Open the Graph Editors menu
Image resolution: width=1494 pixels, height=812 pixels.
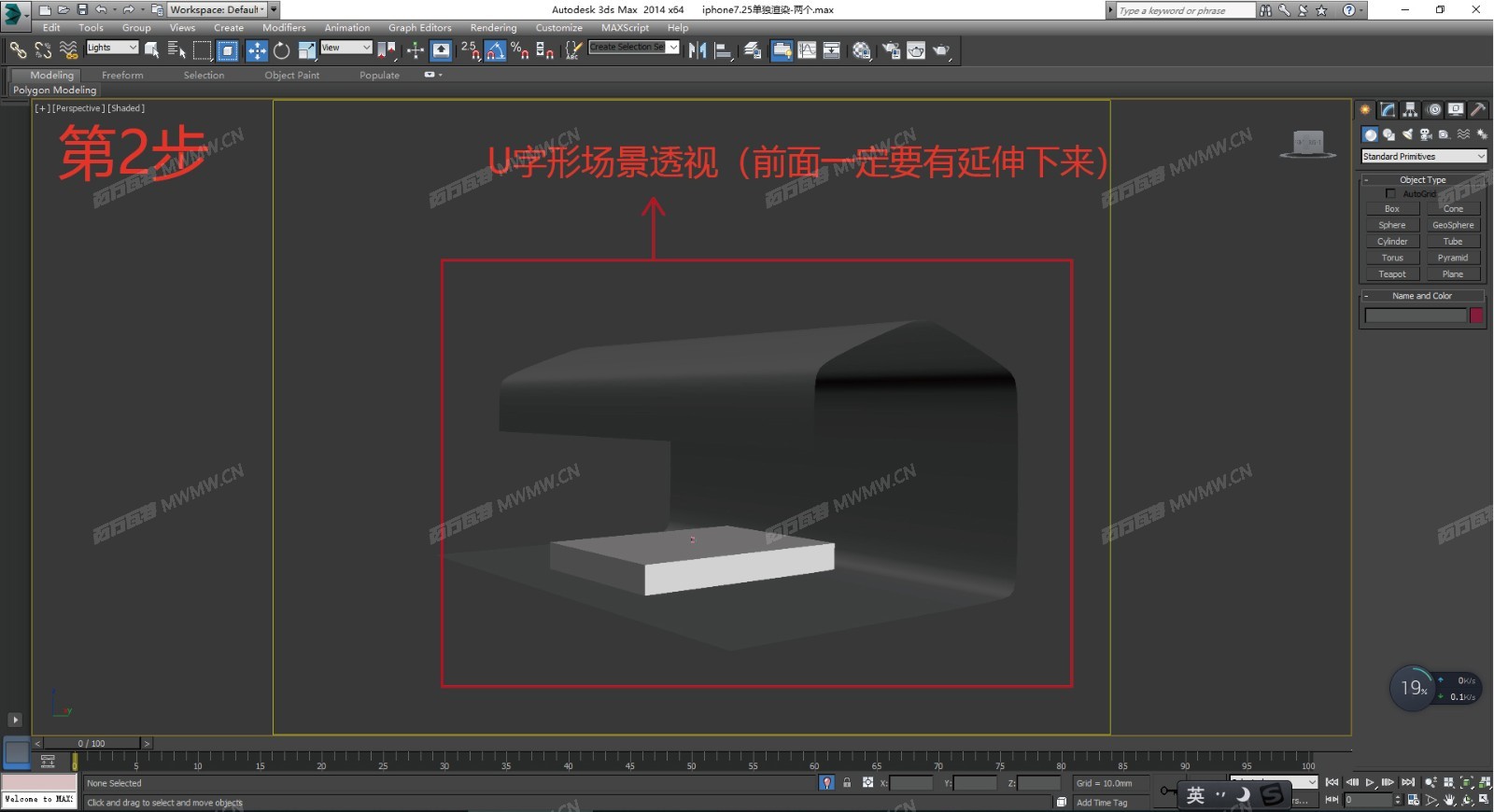[x=420, y=28]
